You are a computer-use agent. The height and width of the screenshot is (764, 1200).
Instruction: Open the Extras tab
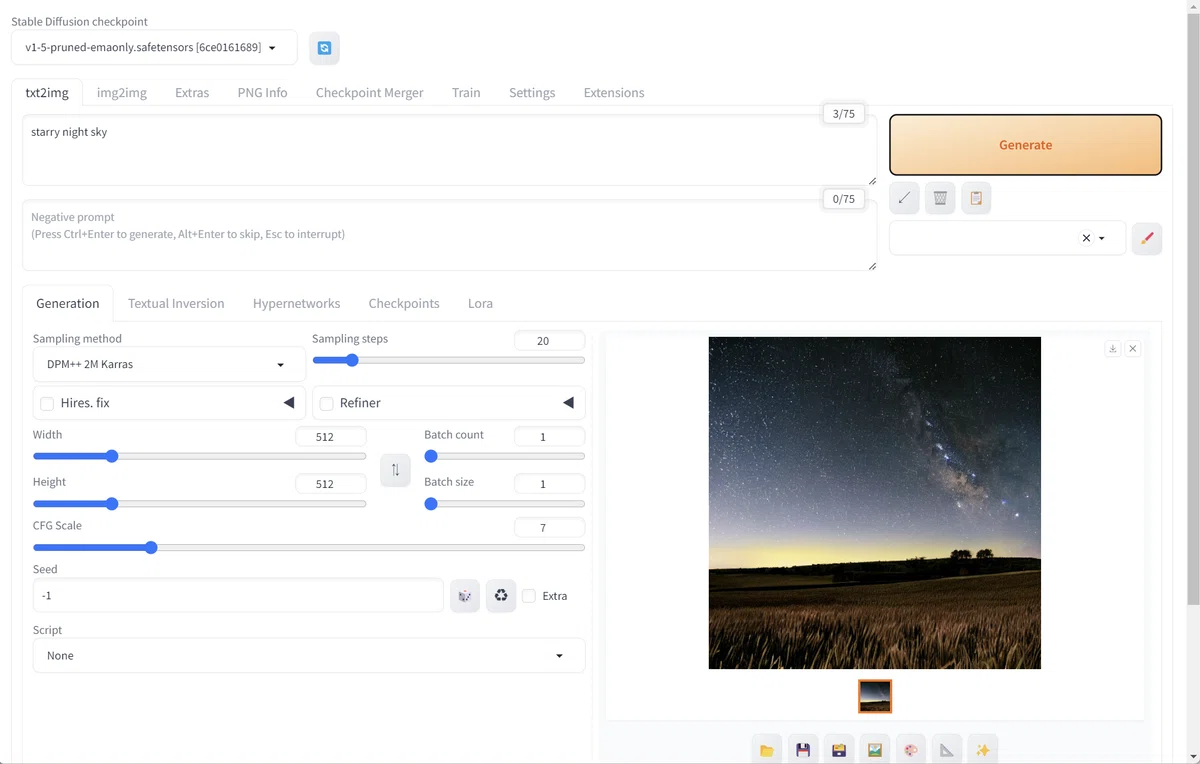[192, 92]
